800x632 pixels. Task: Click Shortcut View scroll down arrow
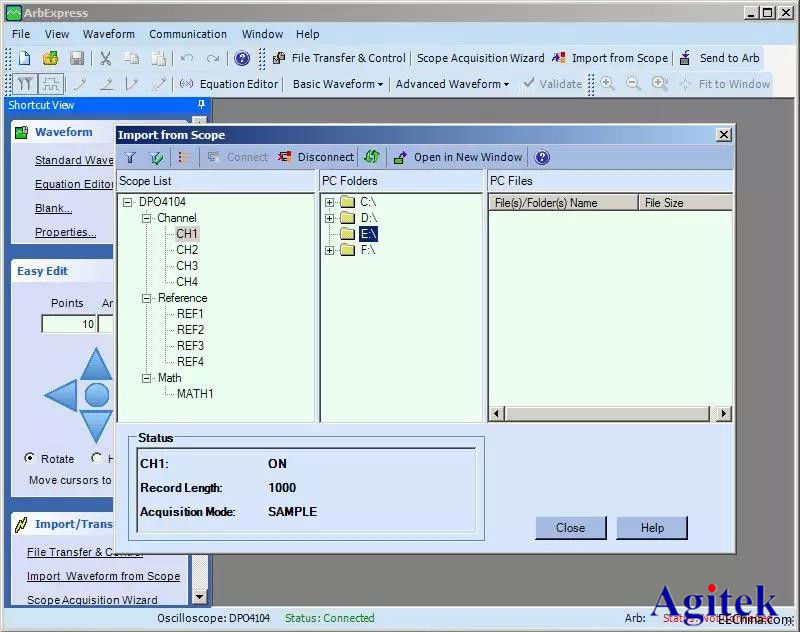tap(199, 596)
